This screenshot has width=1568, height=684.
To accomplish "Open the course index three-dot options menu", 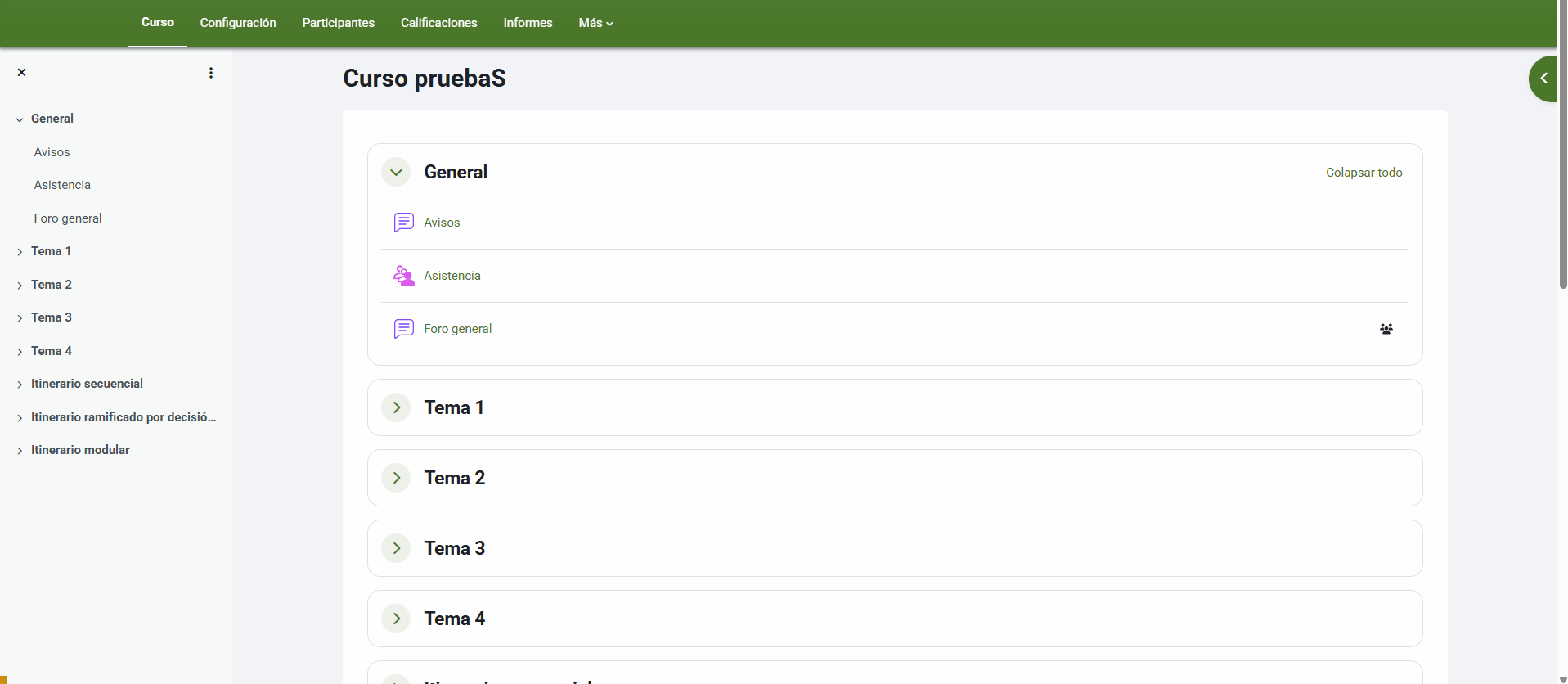I will point(211,73).
